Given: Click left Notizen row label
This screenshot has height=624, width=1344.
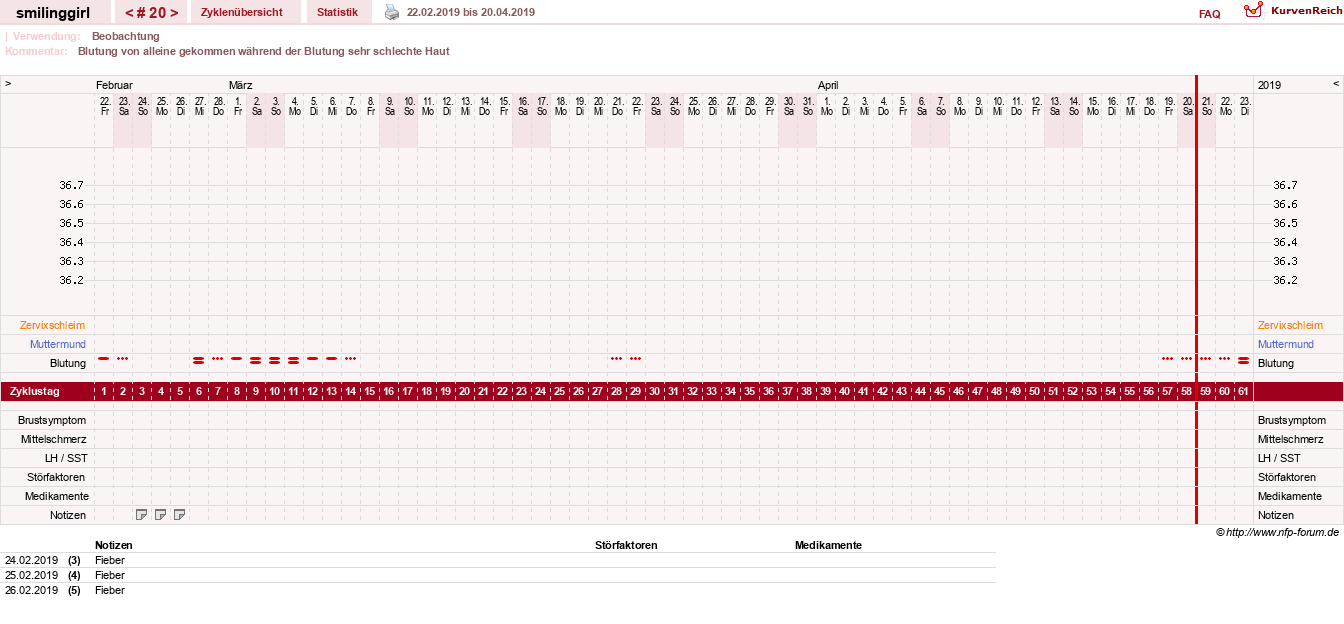Looking at the screenshot, I should point(68,515).
